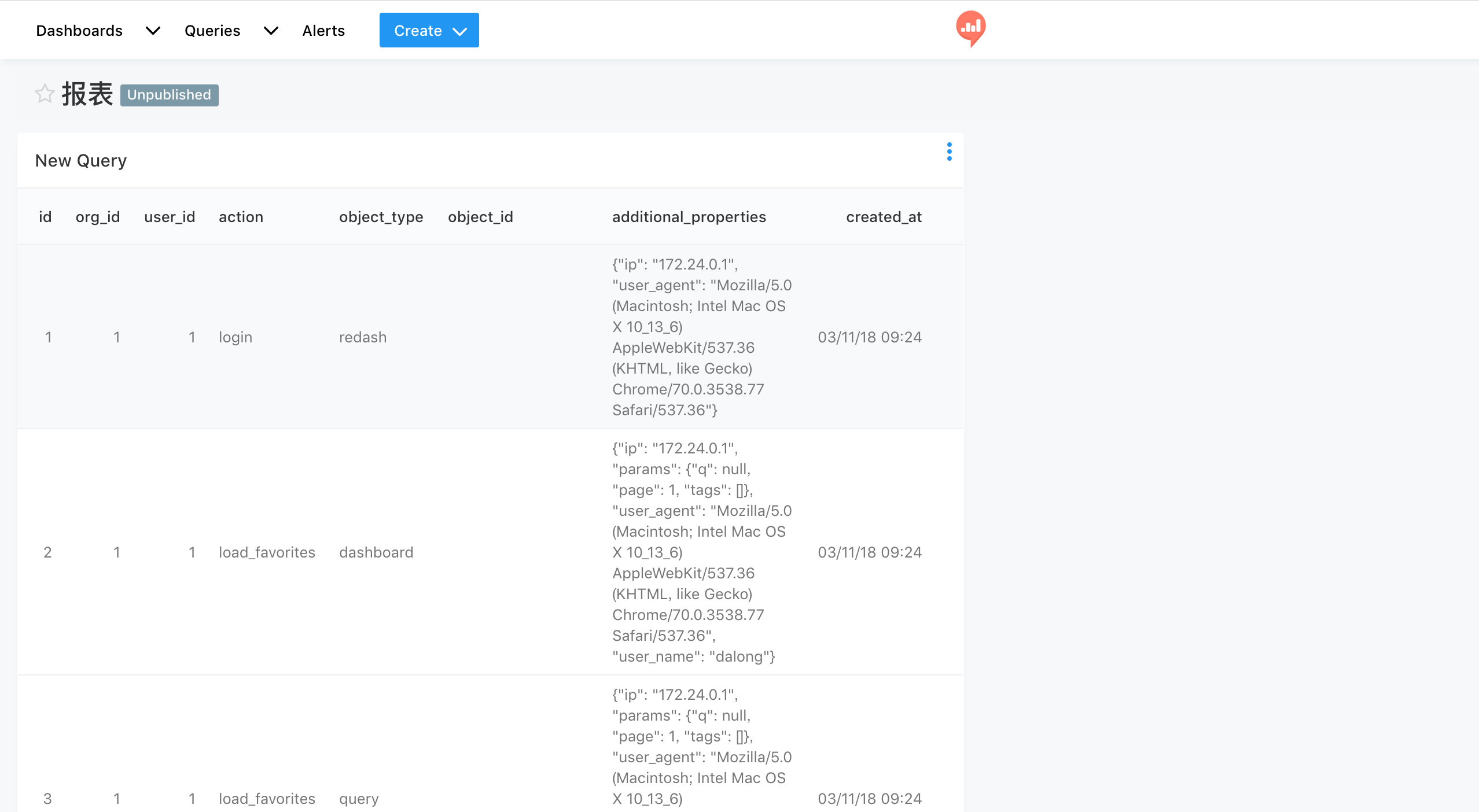Viewport: 1479px width, 812px height.
Task: Sort by the additional_properties column header
Action: point(689,217)
